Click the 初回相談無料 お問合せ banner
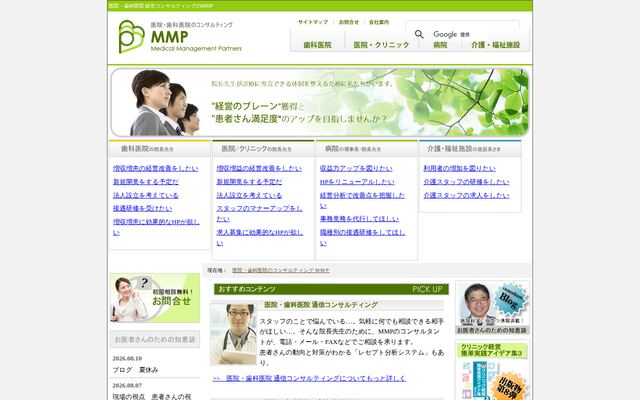 (155, 298)
